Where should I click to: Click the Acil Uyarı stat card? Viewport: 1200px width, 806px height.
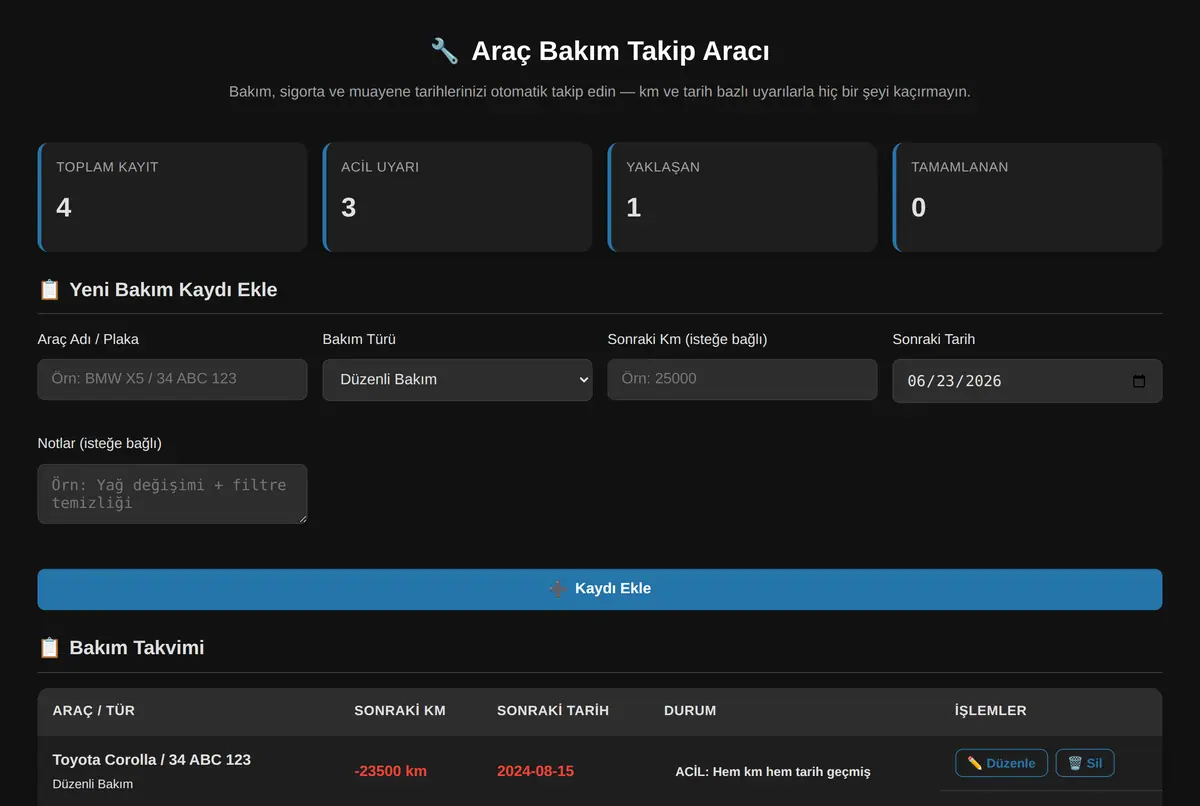pos(457,197)
